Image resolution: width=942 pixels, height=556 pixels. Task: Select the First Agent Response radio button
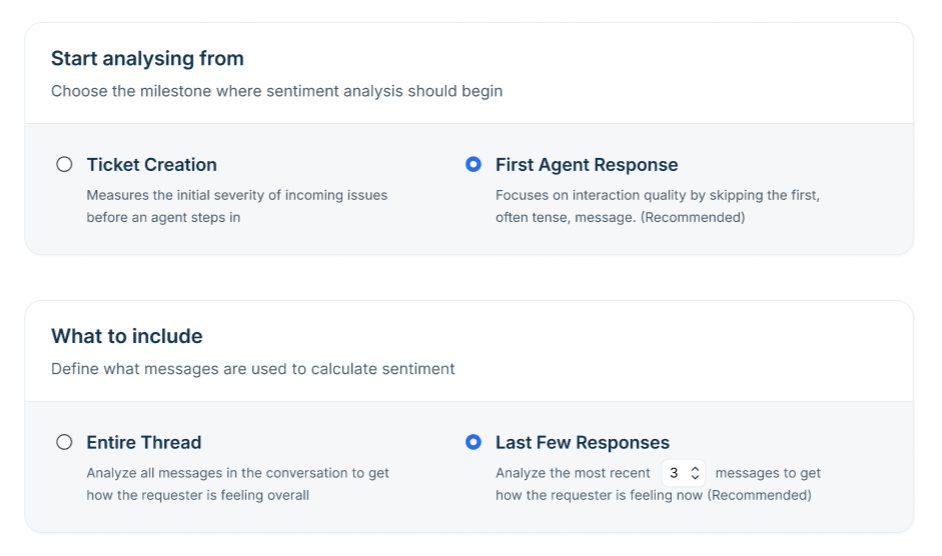pyautogui.click(x=473, y=164)
